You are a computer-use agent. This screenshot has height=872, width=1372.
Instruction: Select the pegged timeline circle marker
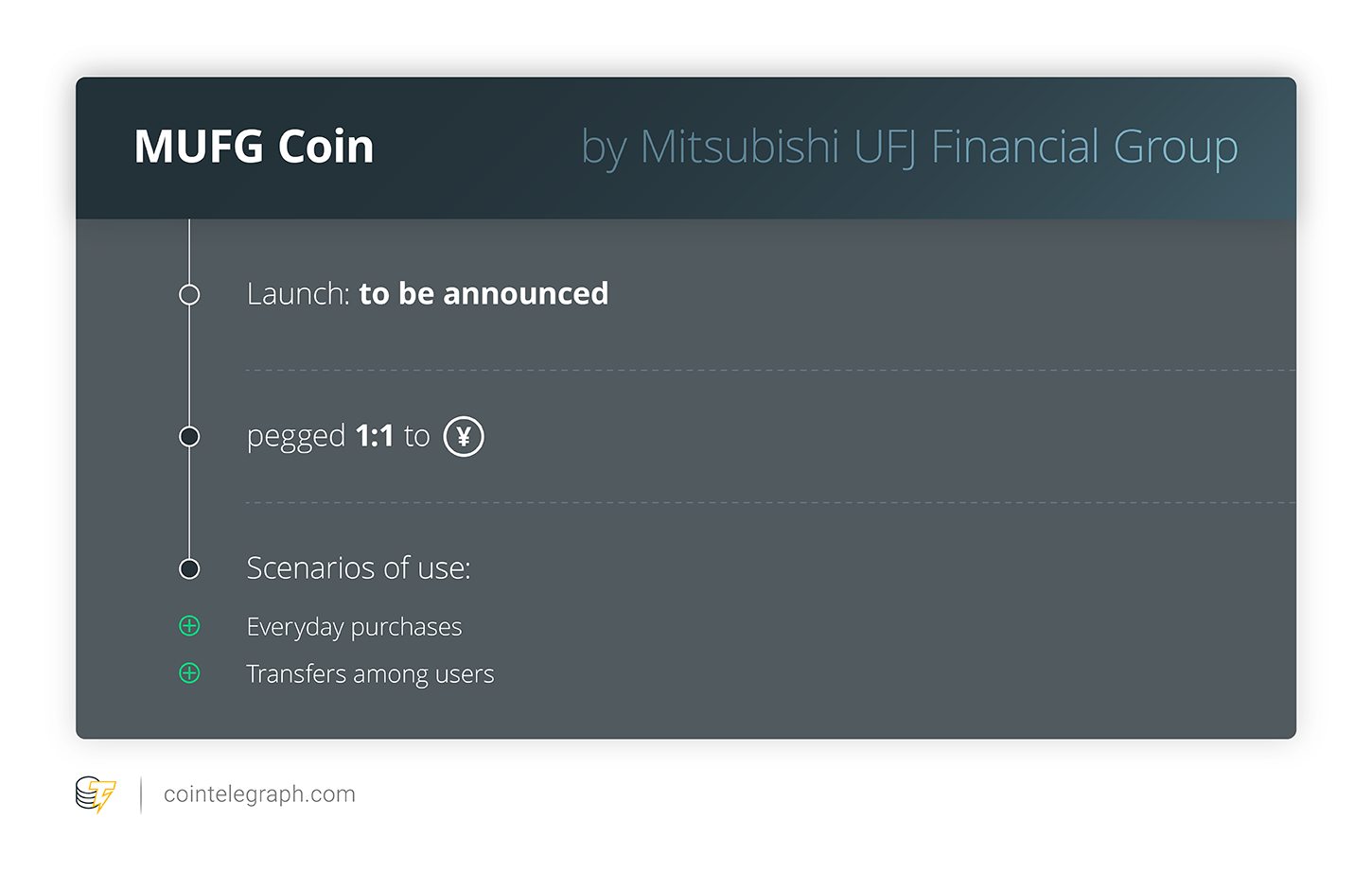pos(189,437)
